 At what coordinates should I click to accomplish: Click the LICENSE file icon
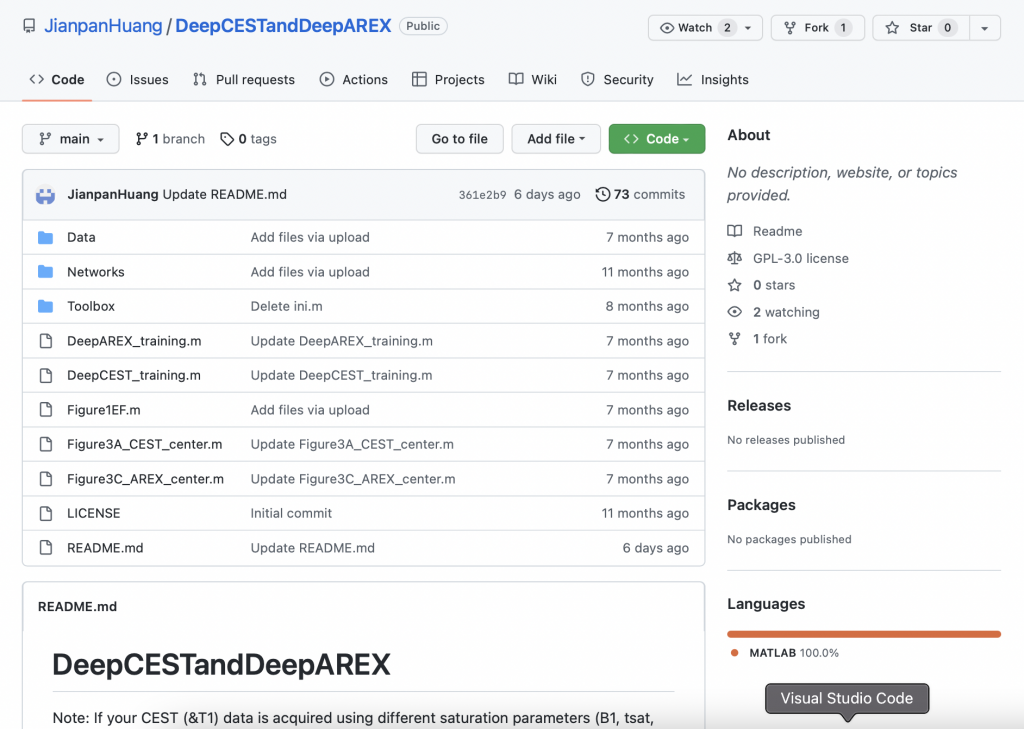click(45, 513)
